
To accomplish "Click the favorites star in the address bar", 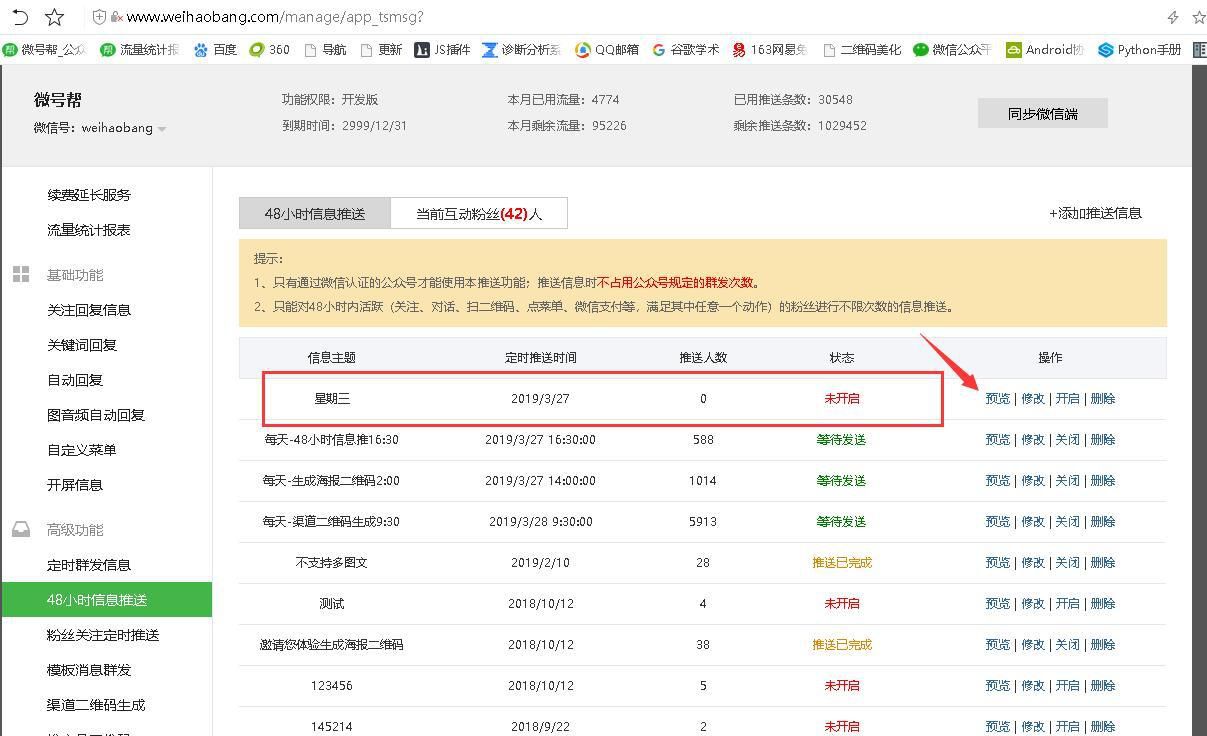I will (54, 16).
